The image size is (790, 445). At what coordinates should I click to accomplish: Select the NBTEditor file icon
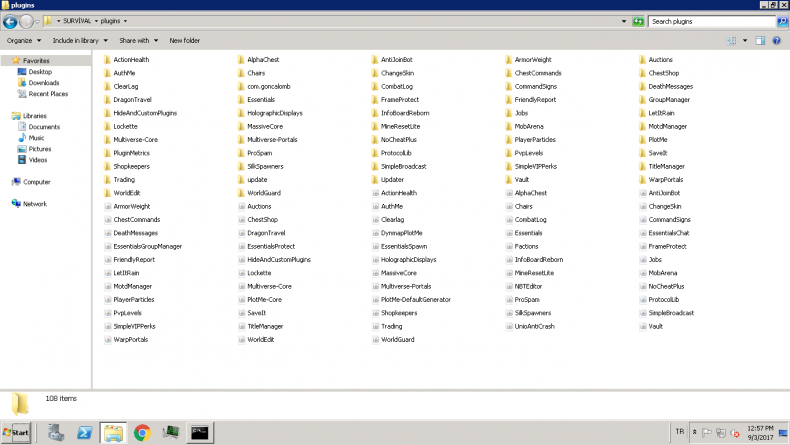509,286
